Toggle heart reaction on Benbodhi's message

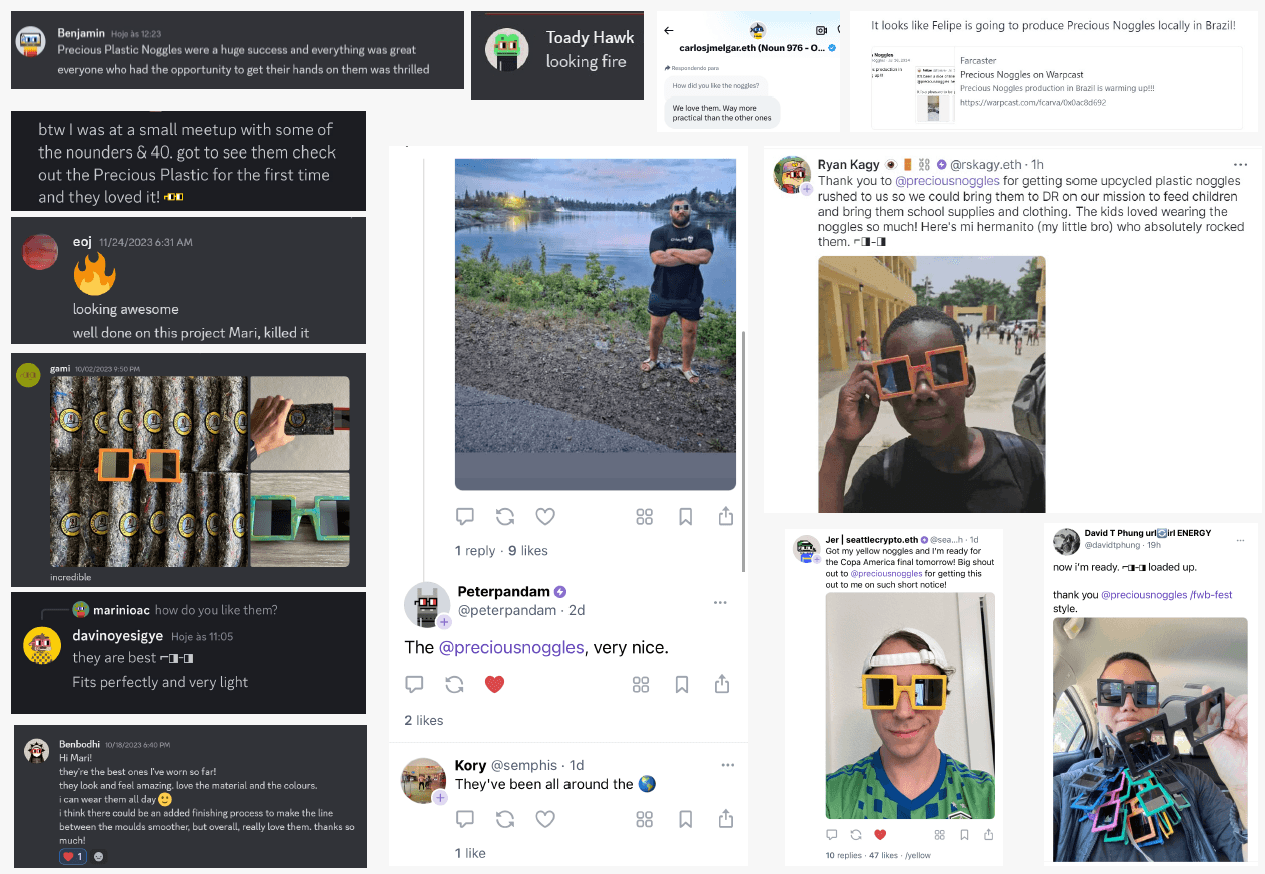(x=73, y=856)
